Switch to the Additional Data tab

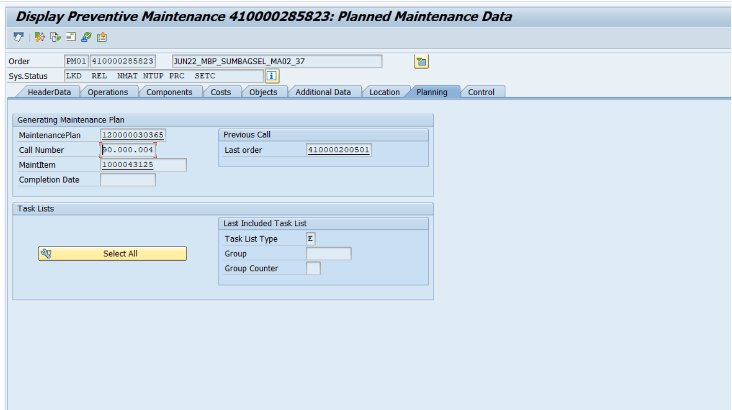click(323, 92)
